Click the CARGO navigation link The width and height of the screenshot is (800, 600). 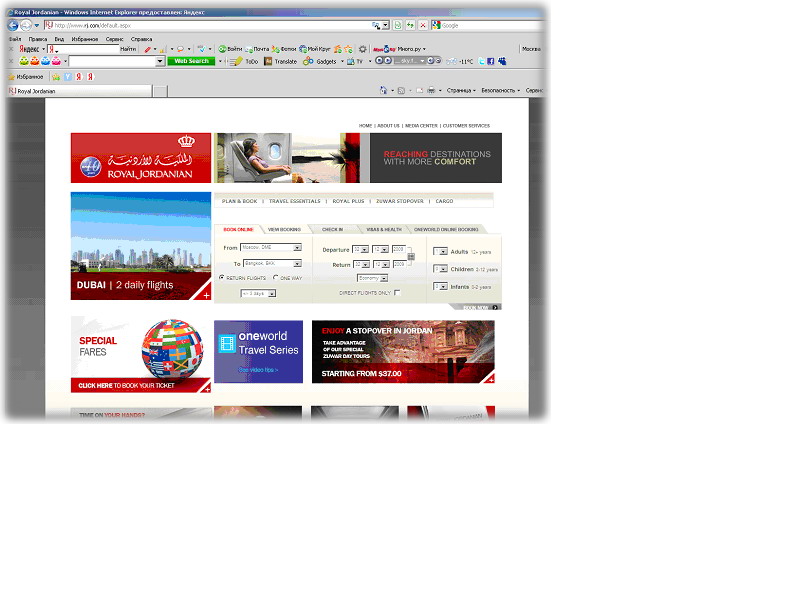(x=444, y=201)
